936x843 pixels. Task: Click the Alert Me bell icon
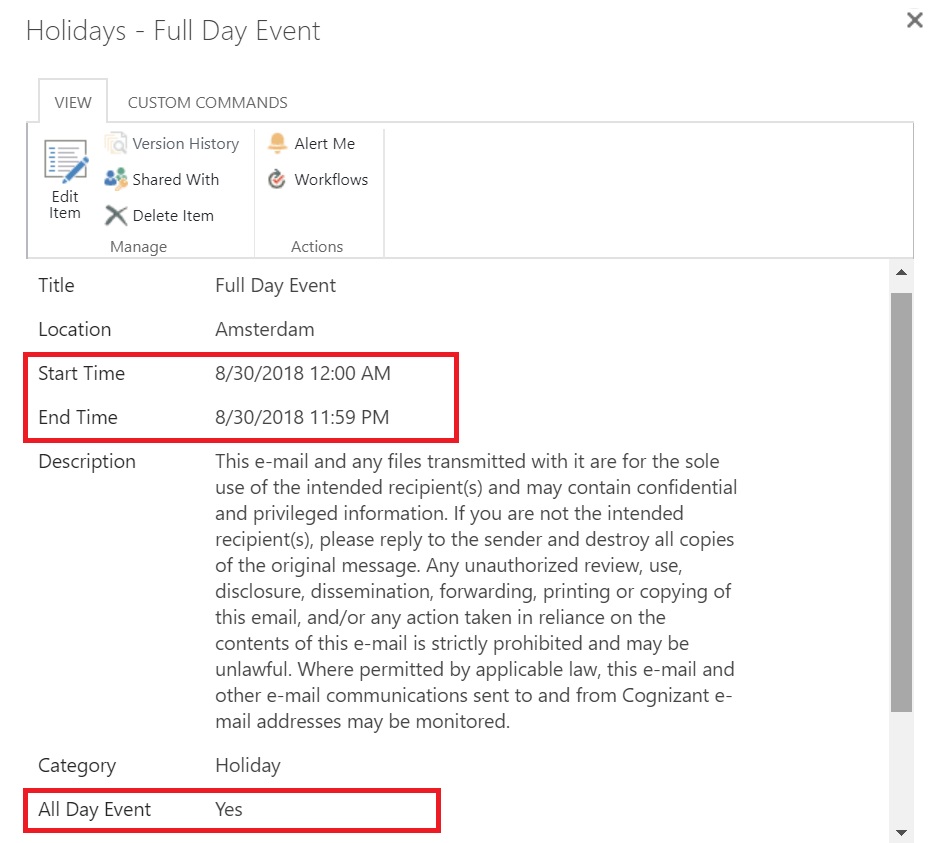click(278, 143)
